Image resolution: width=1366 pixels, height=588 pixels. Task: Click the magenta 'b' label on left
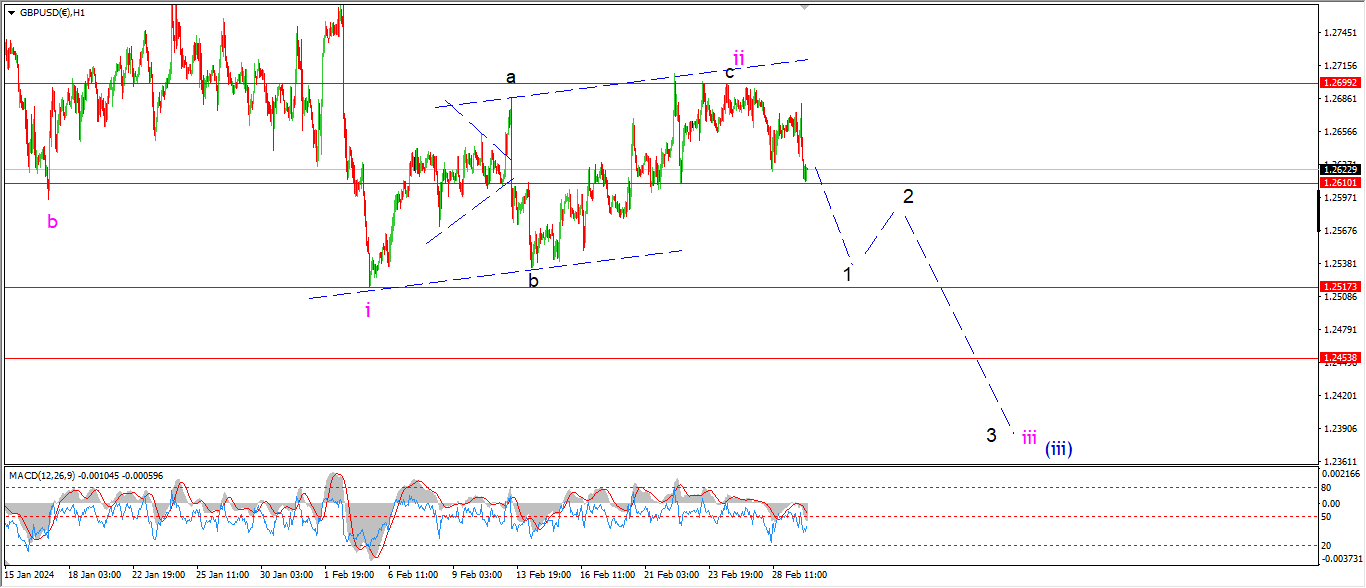click(x=52, y=222)
